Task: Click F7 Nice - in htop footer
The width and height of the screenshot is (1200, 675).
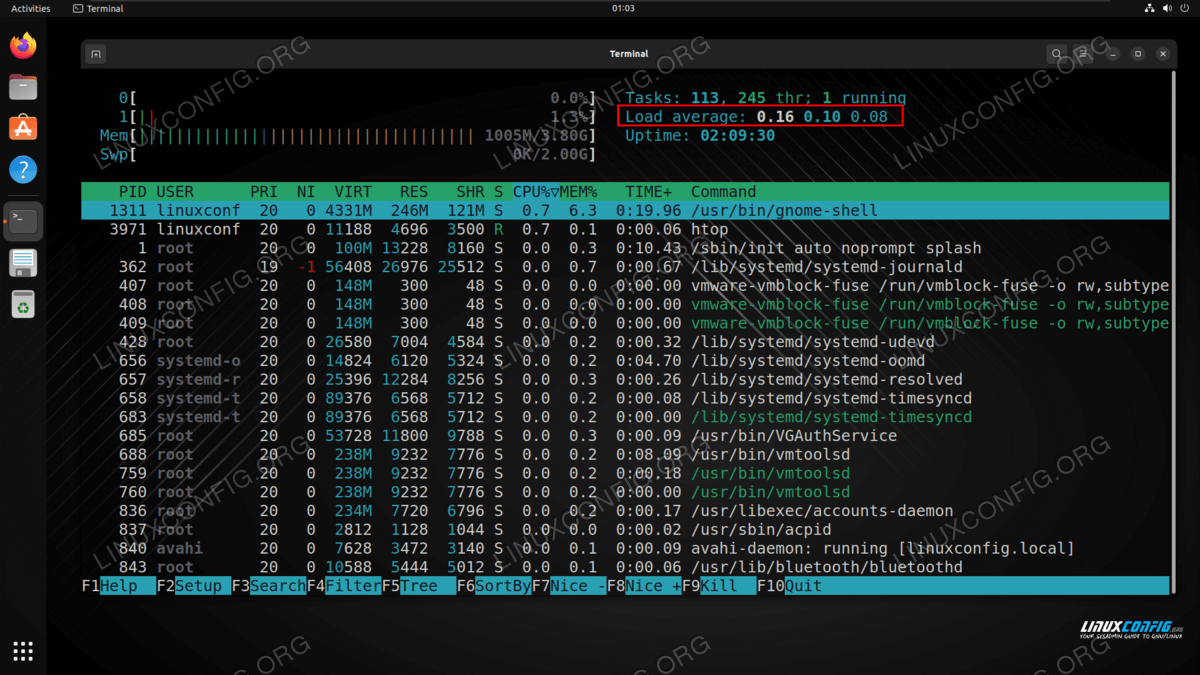Action: tap(569, 586)
